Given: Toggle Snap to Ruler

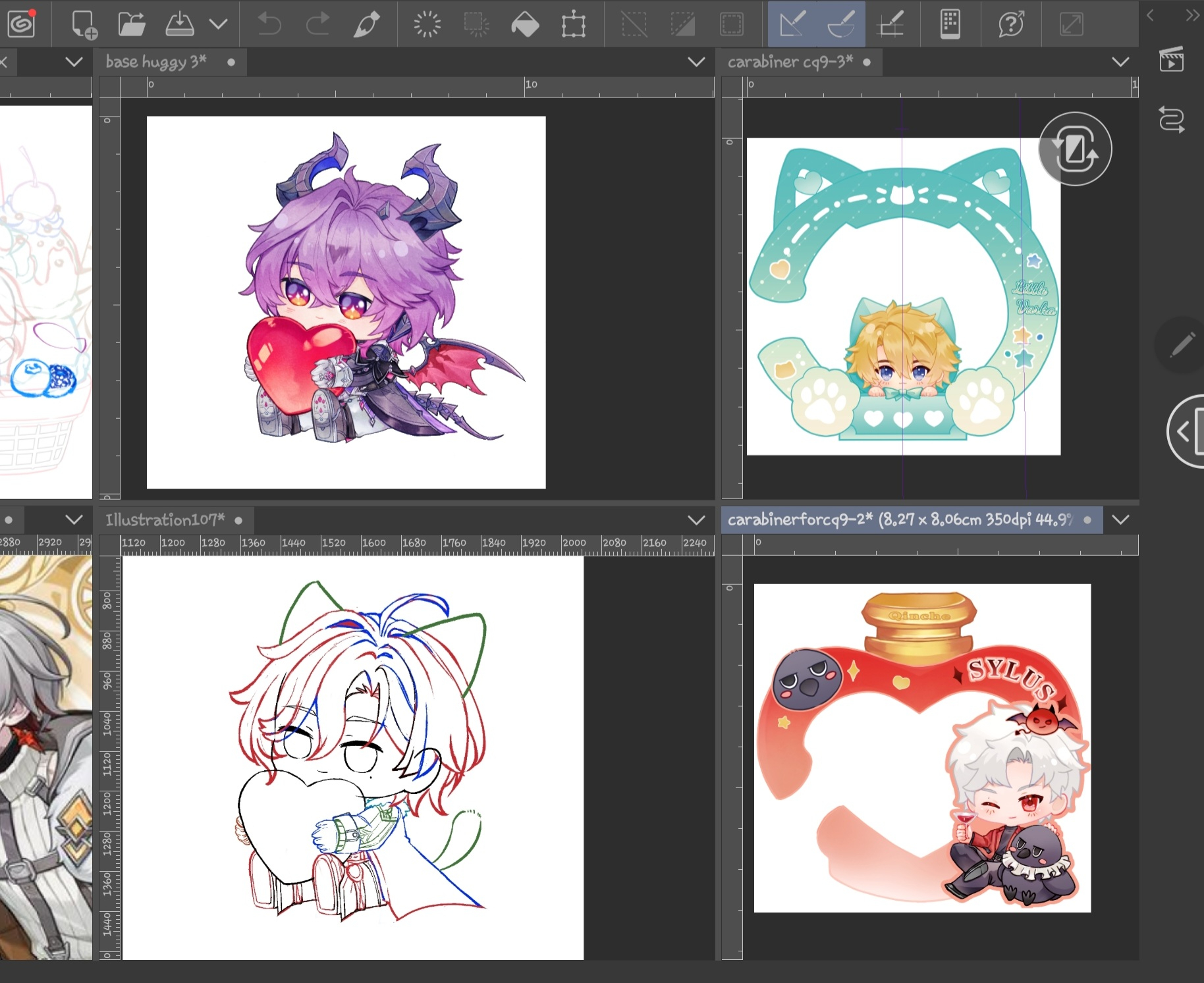Looking at the screenshot, I should pyautogui.click(x=792, y=24).
